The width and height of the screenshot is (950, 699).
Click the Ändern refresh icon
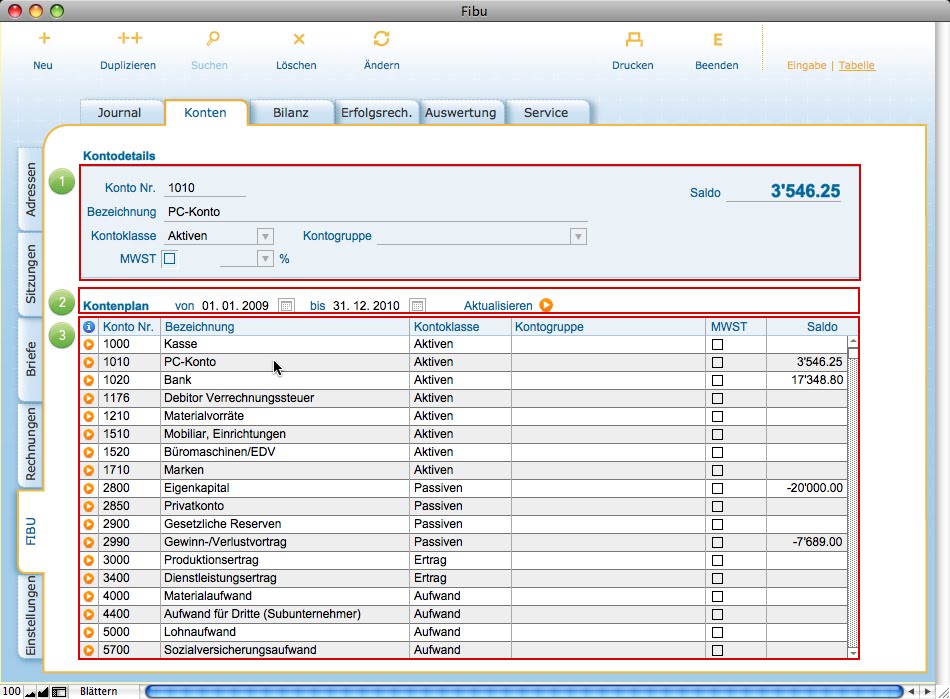pos(381,39)
